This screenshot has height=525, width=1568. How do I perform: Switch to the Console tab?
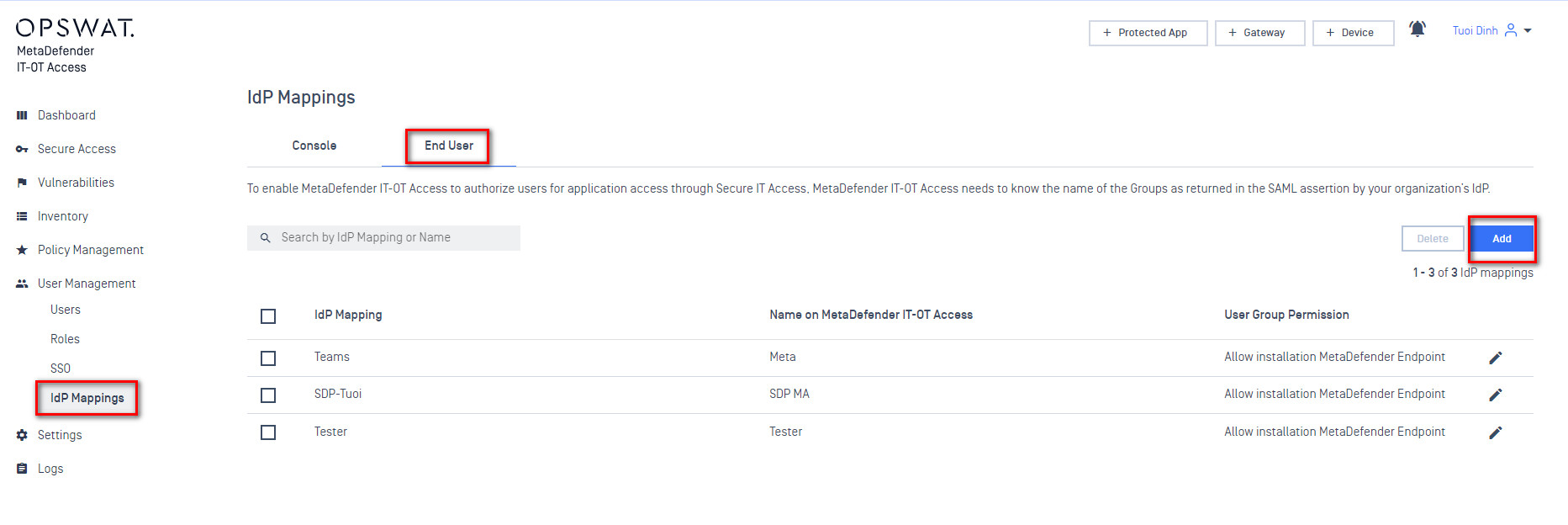pos(314,146)
